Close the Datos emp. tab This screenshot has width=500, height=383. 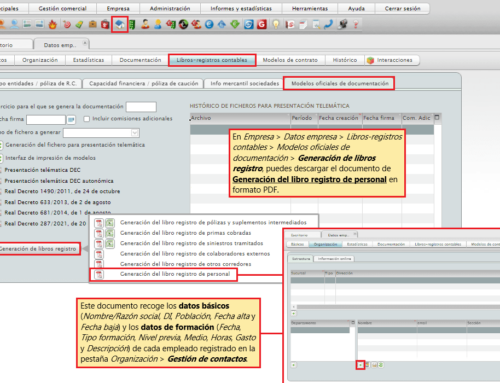(85, 43)
